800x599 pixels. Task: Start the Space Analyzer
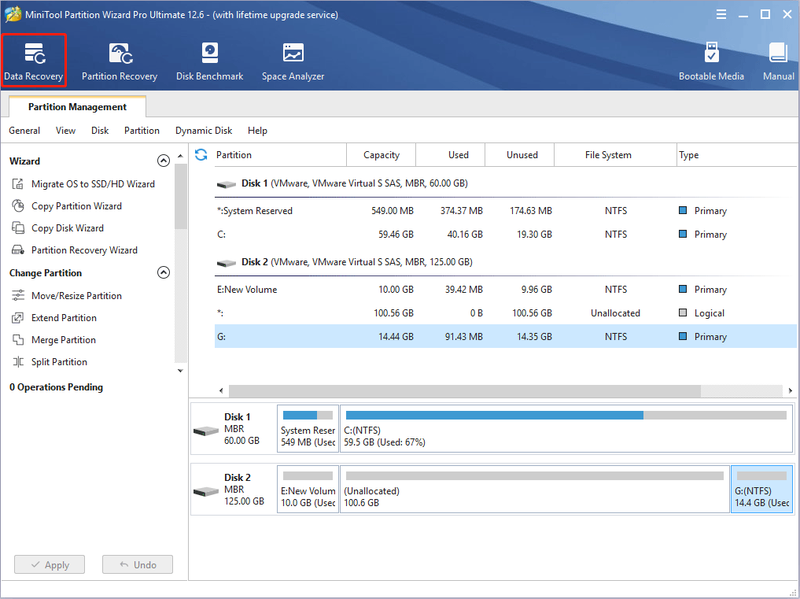[293, 62]
